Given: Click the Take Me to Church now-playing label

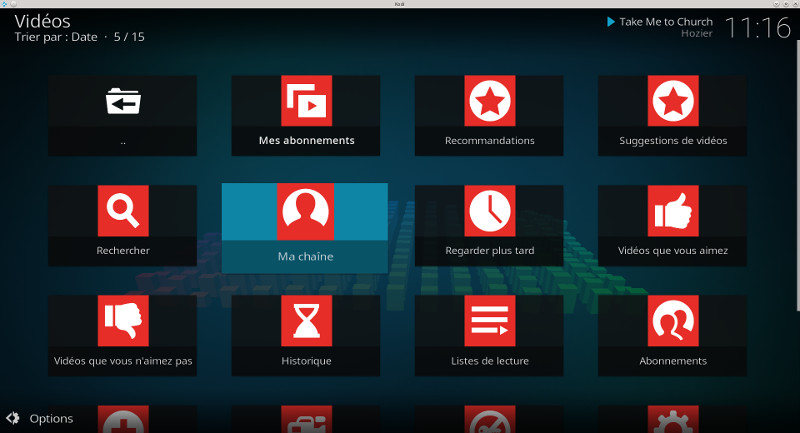Looking at the screenshot, I should pyautogui.click(x=665, y=22).
